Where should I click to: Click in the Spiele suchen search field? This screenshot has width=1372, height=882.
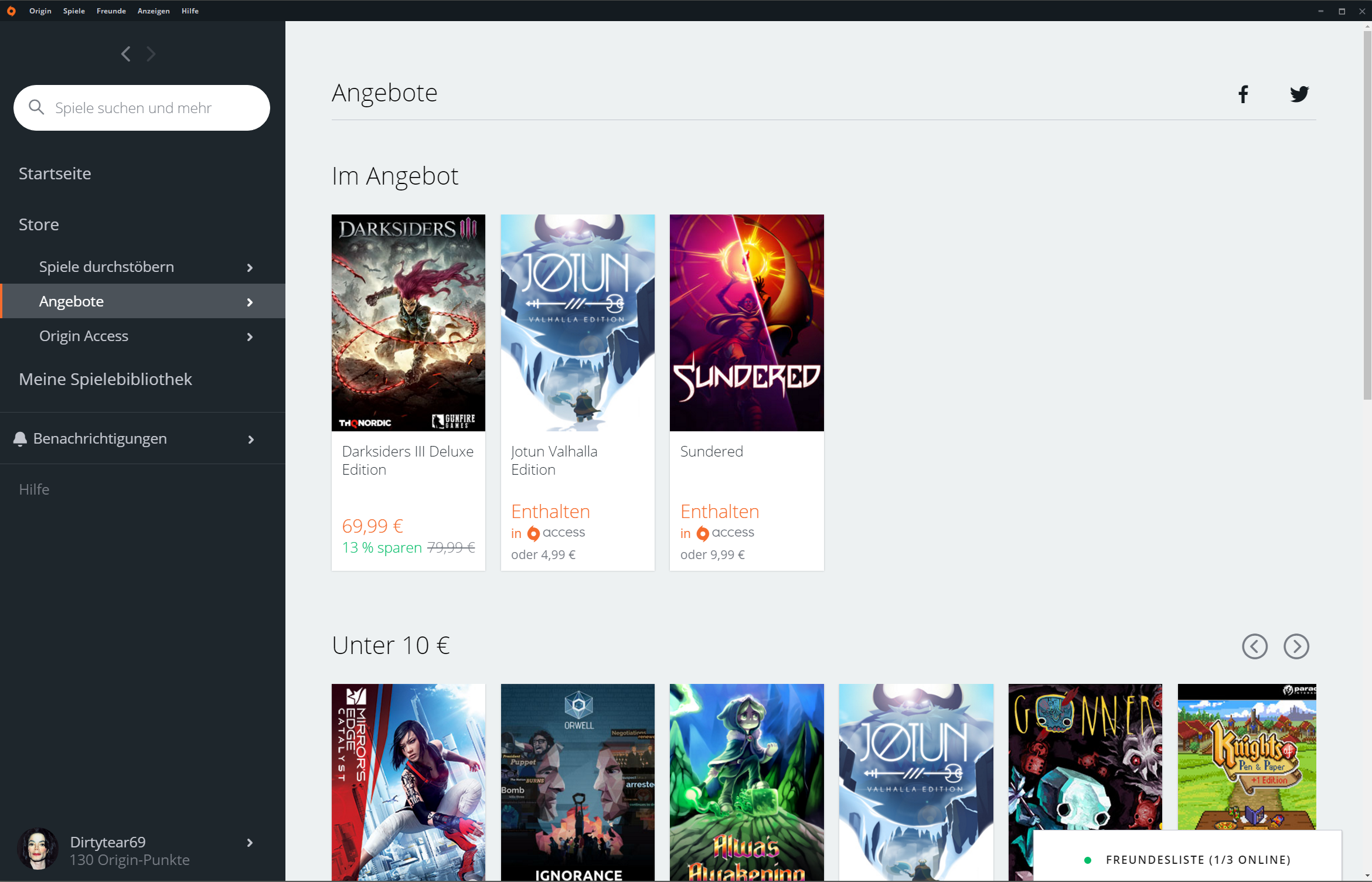tap(142, 108)
